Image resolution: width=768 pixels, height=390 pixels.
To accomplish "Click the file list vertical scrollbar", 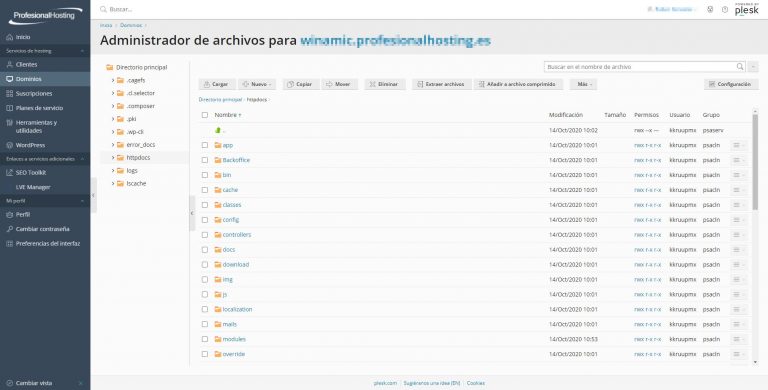I will (x=755, y=162).
